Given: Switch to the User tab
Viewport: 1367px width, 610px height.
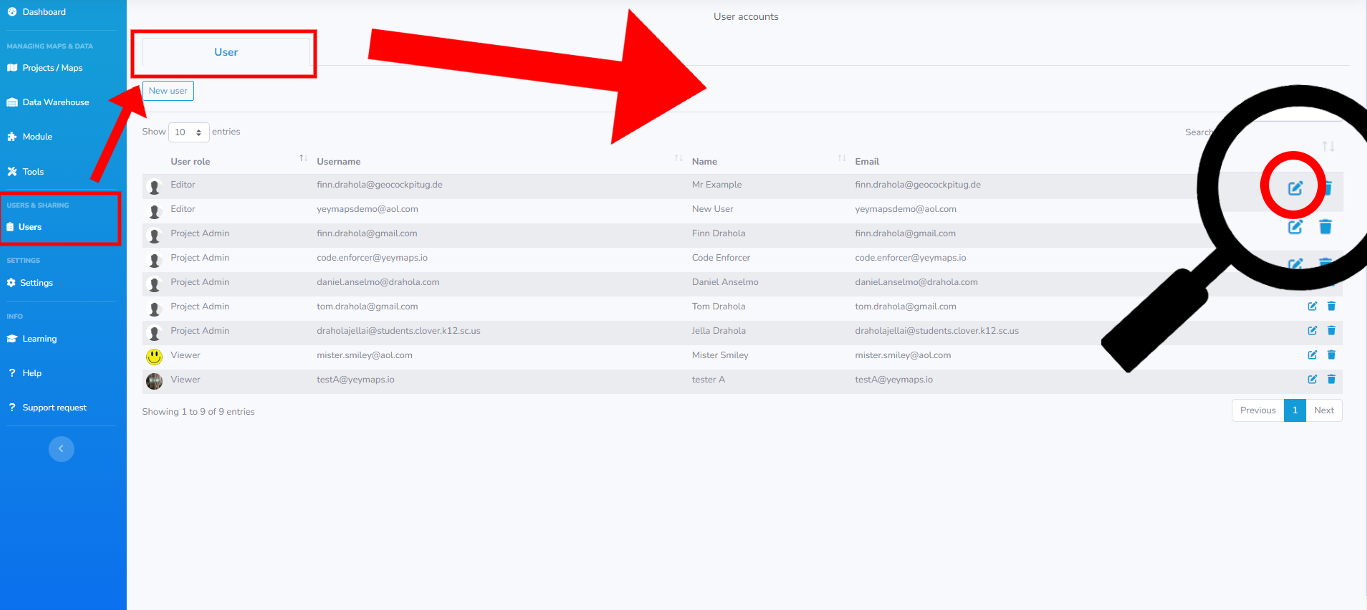Looking at the screenshot, I should (226, 52).
